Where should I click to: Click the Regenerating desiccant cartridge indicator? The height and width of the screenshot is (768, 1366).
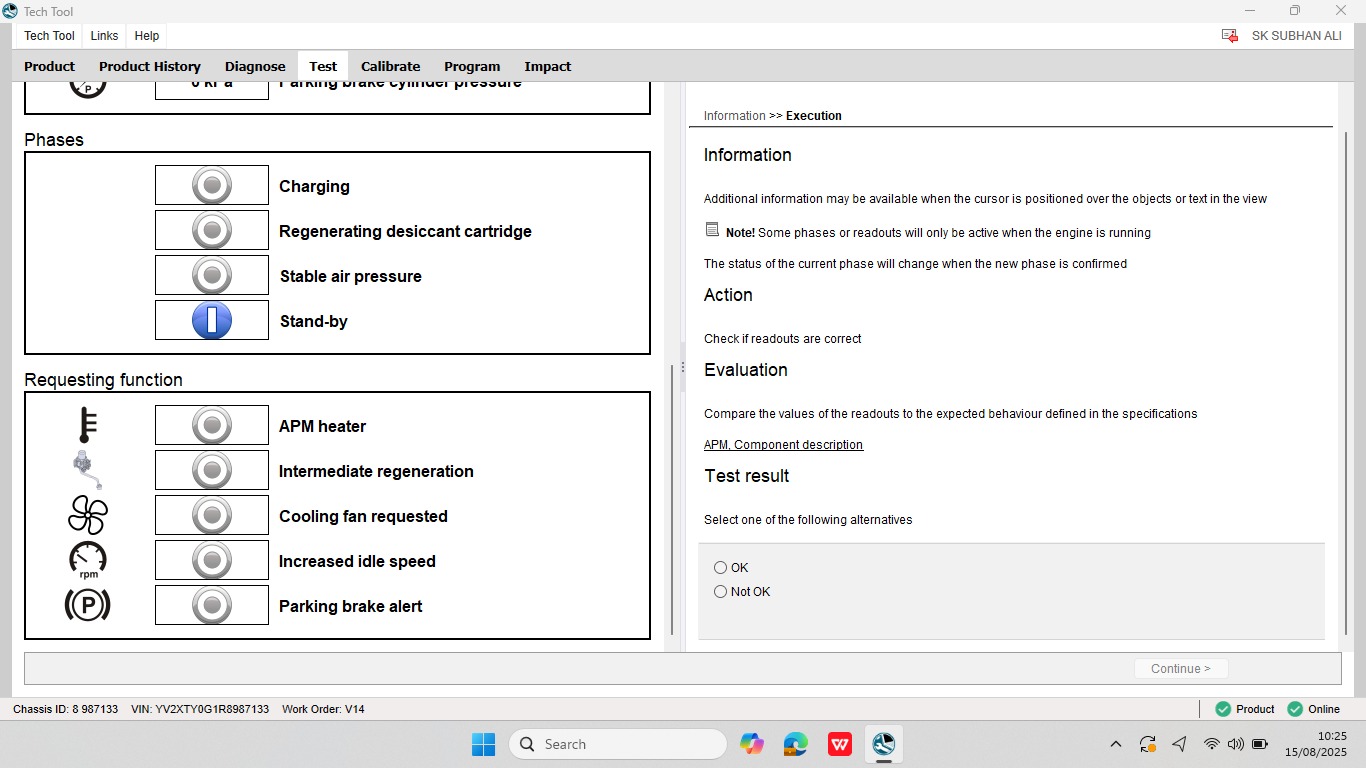tap(212, 231)
